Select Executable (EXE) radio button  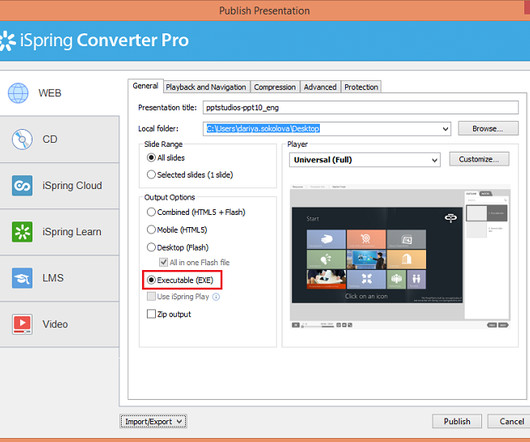tap(151, 280)
